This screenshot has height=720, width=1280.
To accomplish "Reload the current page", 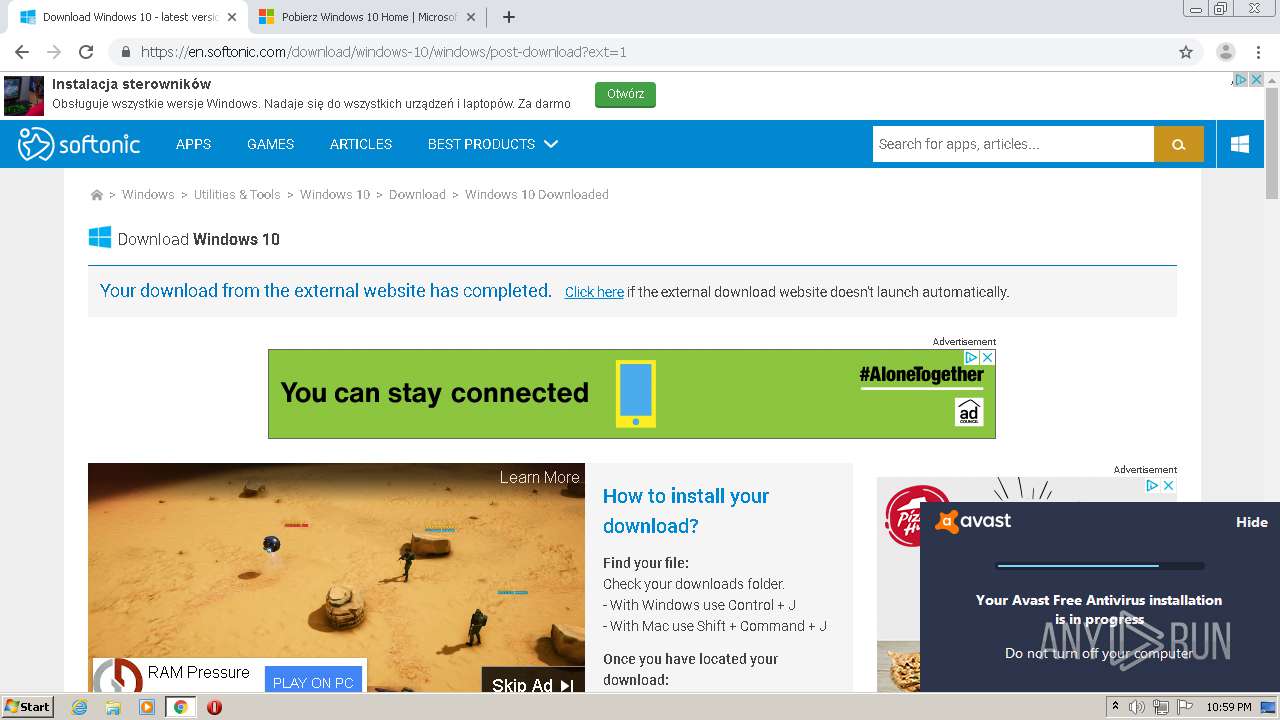I will (x=86, y=52).
